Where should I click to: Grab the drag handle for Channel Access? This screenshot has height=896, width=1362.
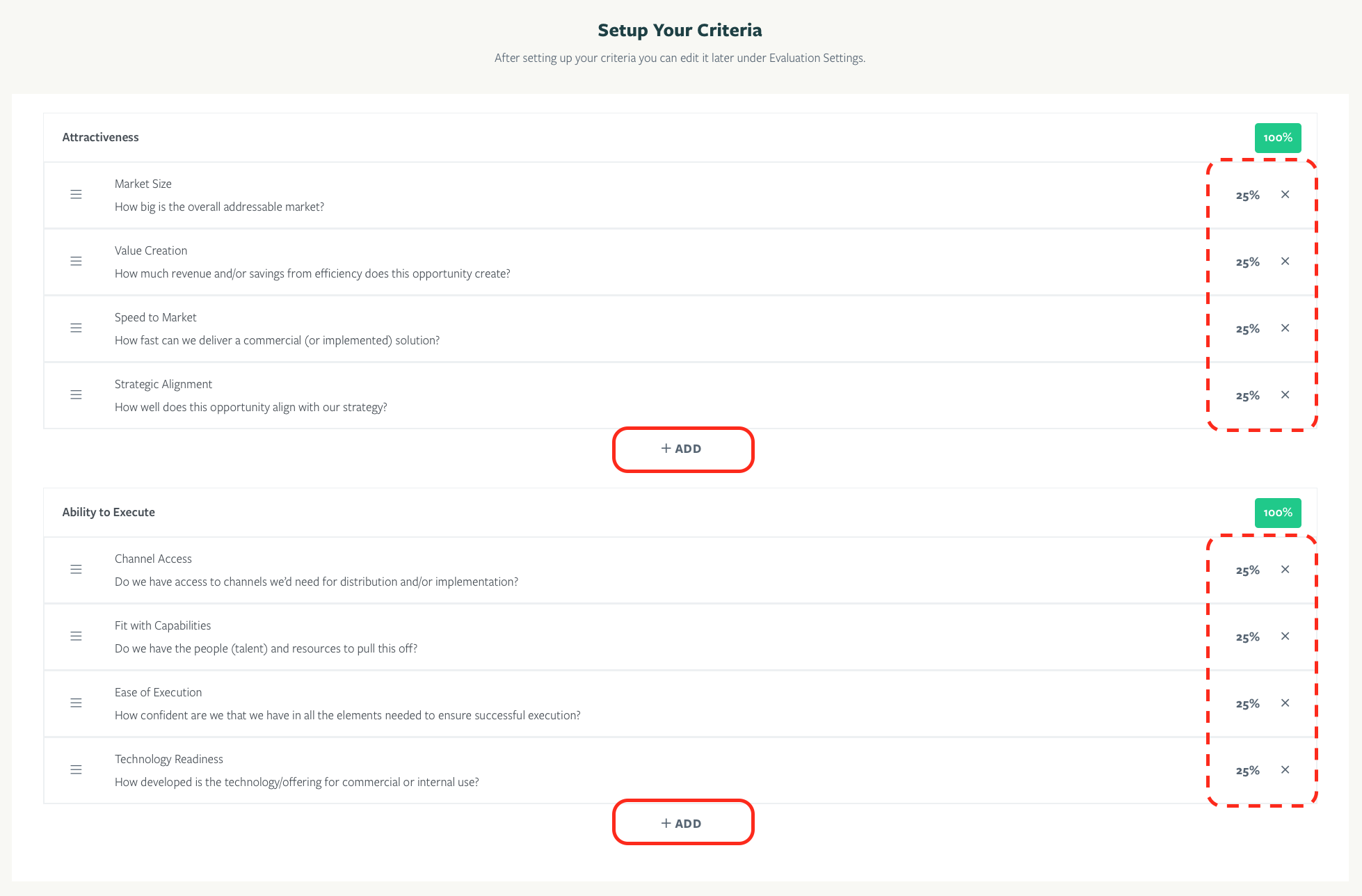[x=76, y=569]
